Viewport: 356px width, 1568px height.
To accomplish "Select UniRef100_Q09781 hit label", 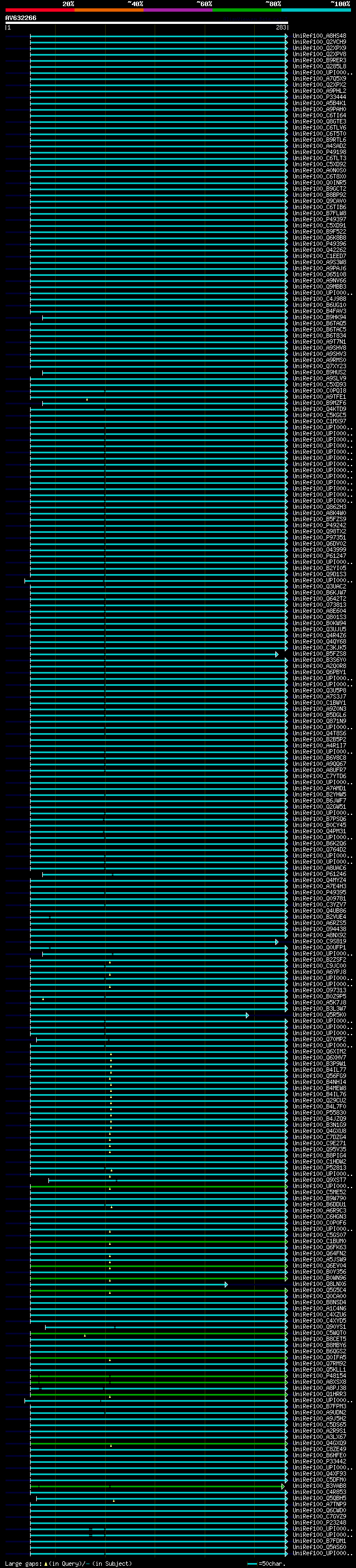I will (319, 898).
